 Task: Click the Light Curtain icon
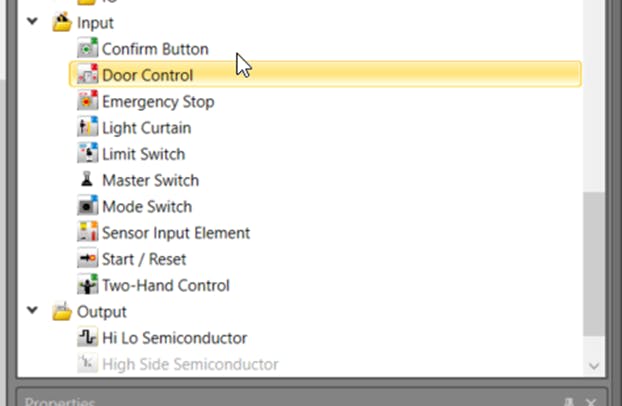(x=87, y=128)
